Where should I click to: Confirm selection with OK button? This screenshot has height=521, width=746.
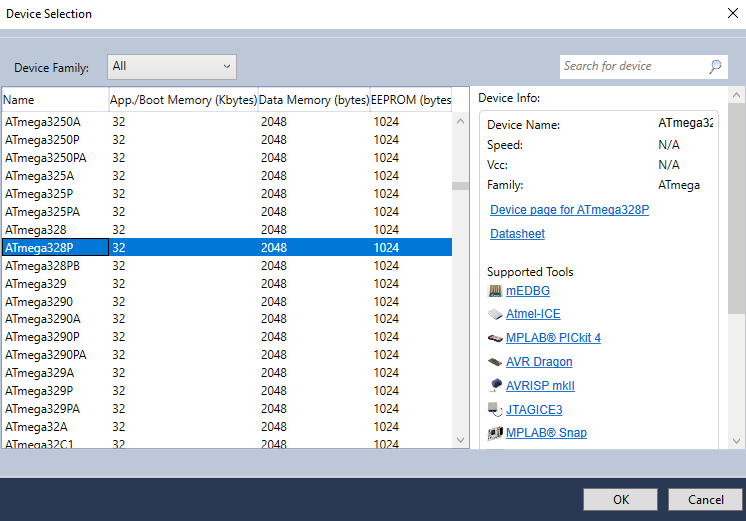coord(620,500)
